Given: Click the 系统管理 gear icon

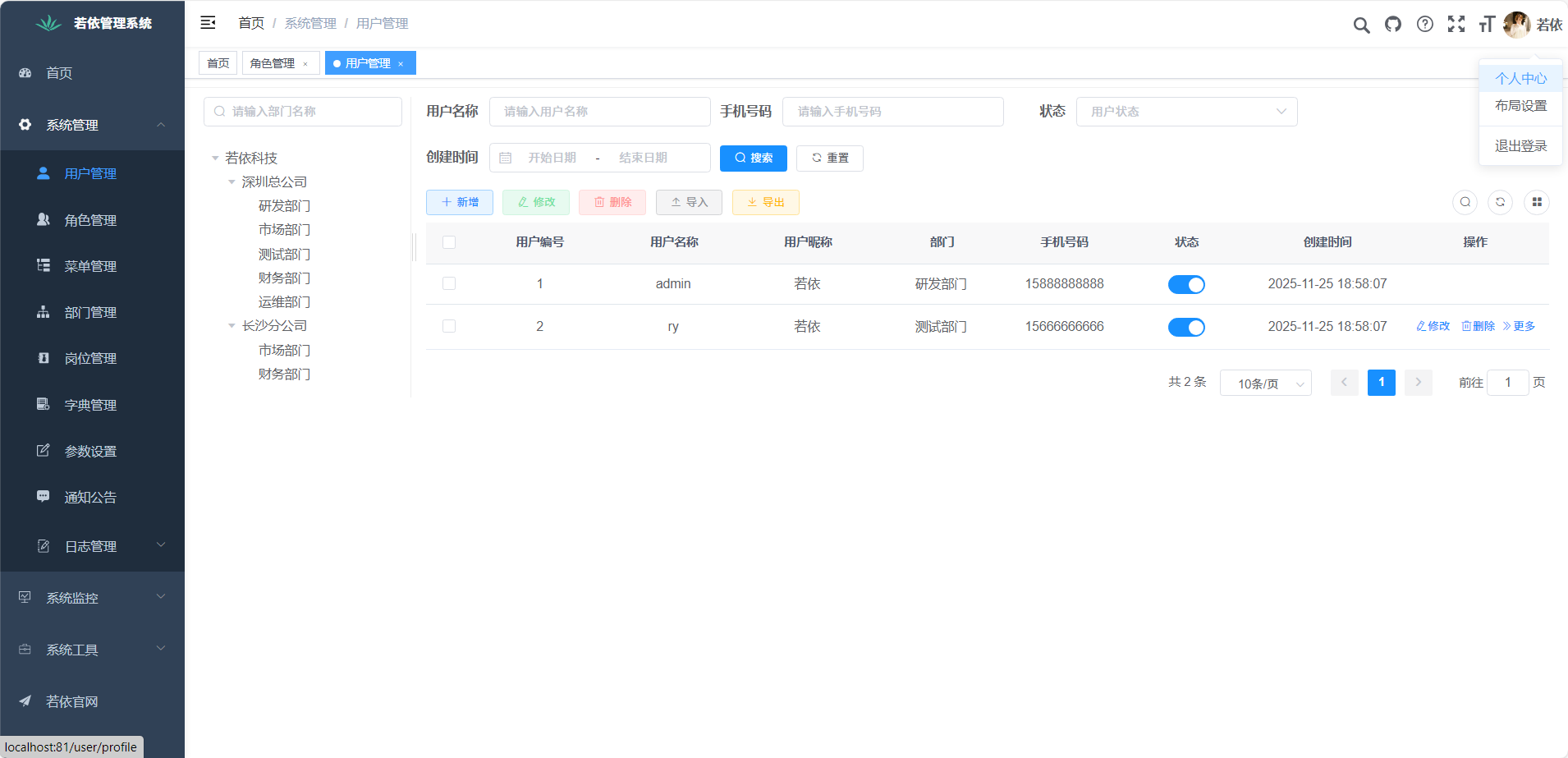Looking at the screenshot, I should click(25, 125).
